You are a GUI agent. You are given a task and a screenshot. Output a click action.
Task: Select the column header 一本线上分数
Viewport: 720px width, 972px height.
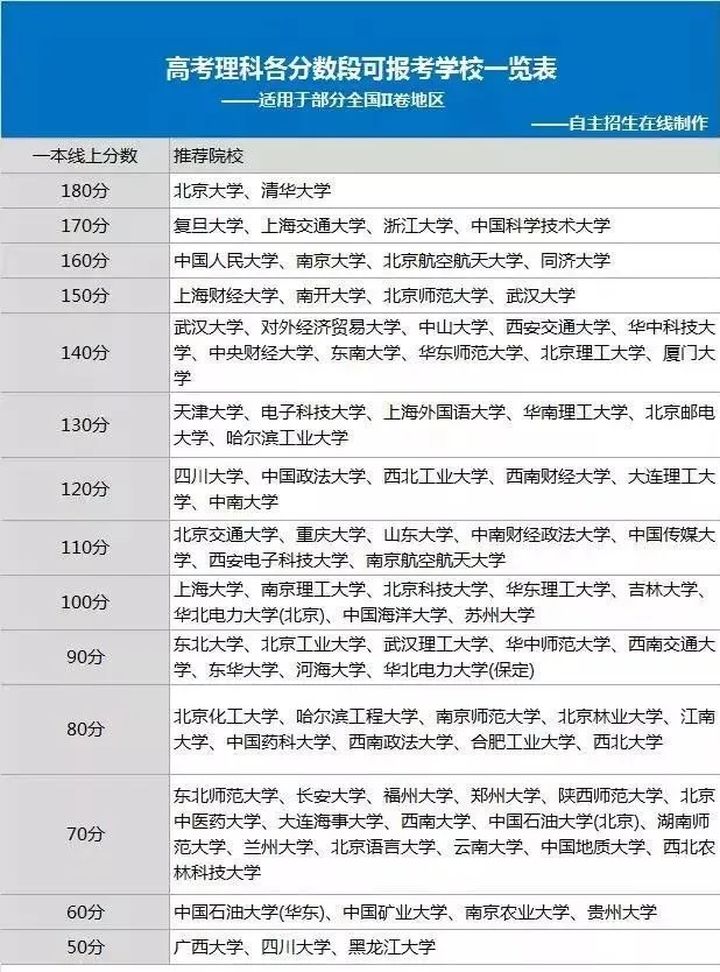click(85, 156)
